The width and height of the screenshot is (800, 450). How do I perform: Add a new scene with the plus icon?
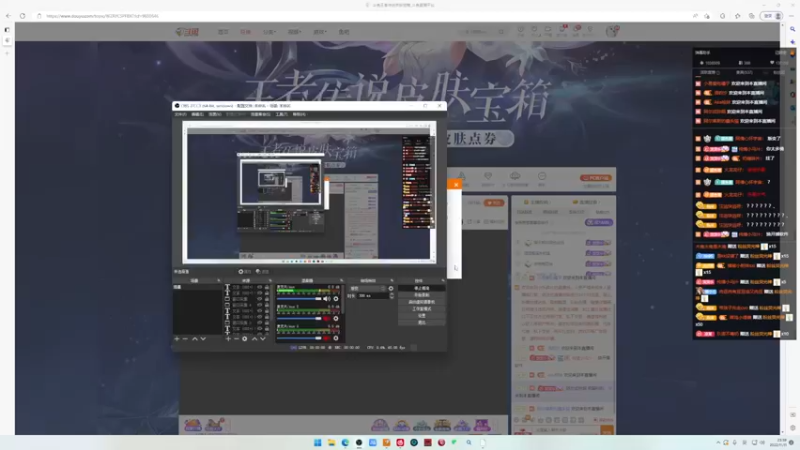[177, 339]
